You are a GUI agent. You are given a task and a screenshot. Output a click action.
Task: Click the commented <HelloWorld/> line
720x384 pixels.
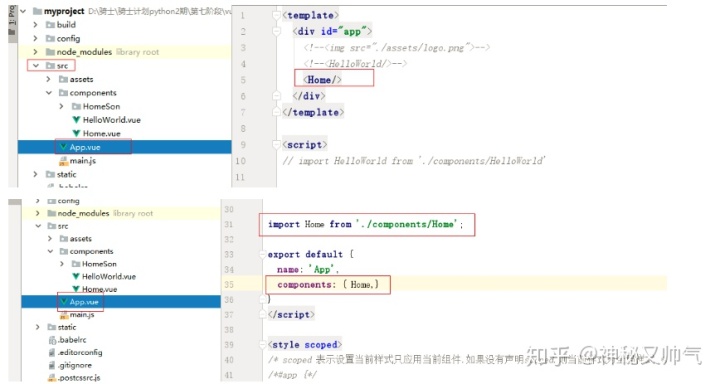click(355, 63)
